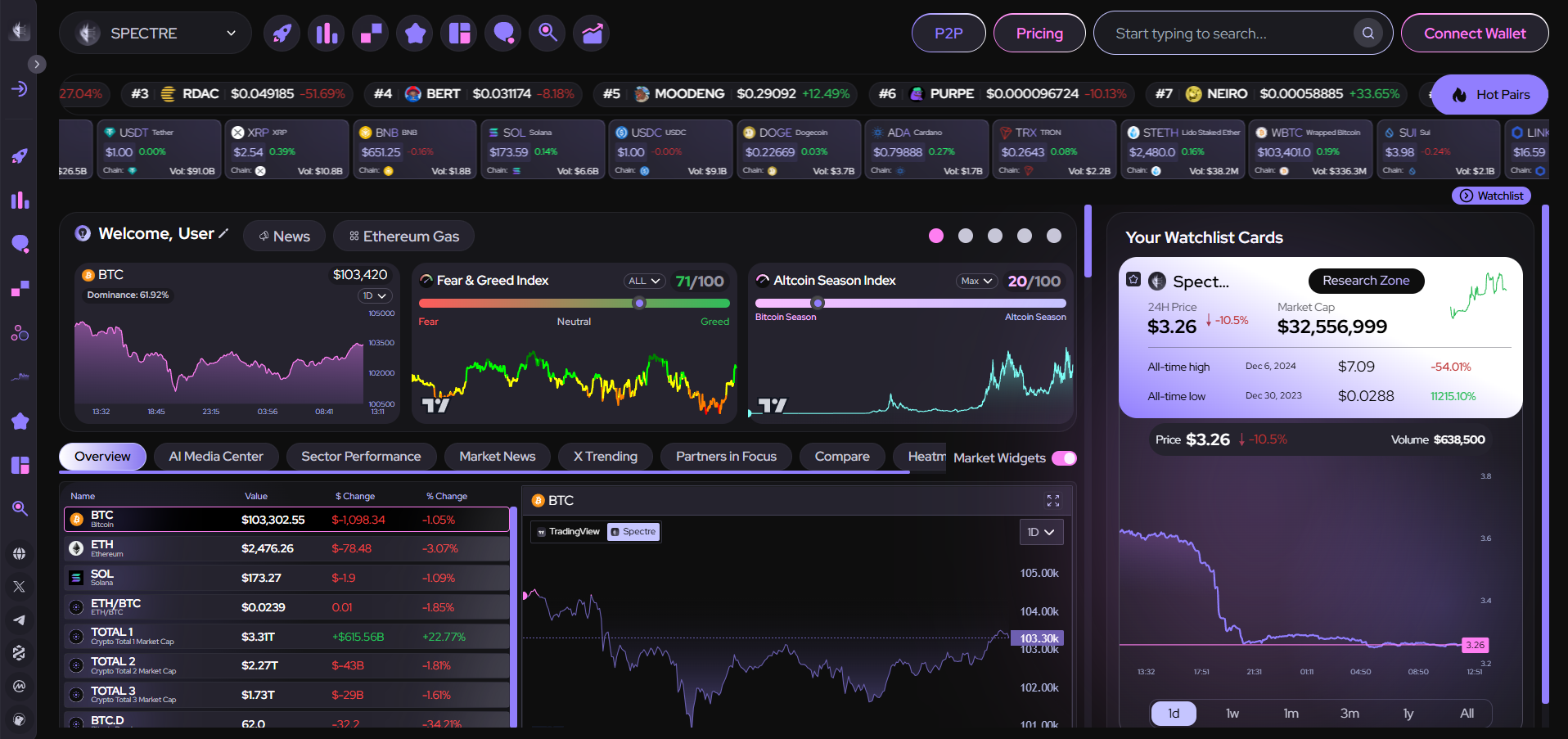The image size is (1568, 739).
Task: Open the bar chart analytics icon in the sidebar
Action: (x=20, y=200)
